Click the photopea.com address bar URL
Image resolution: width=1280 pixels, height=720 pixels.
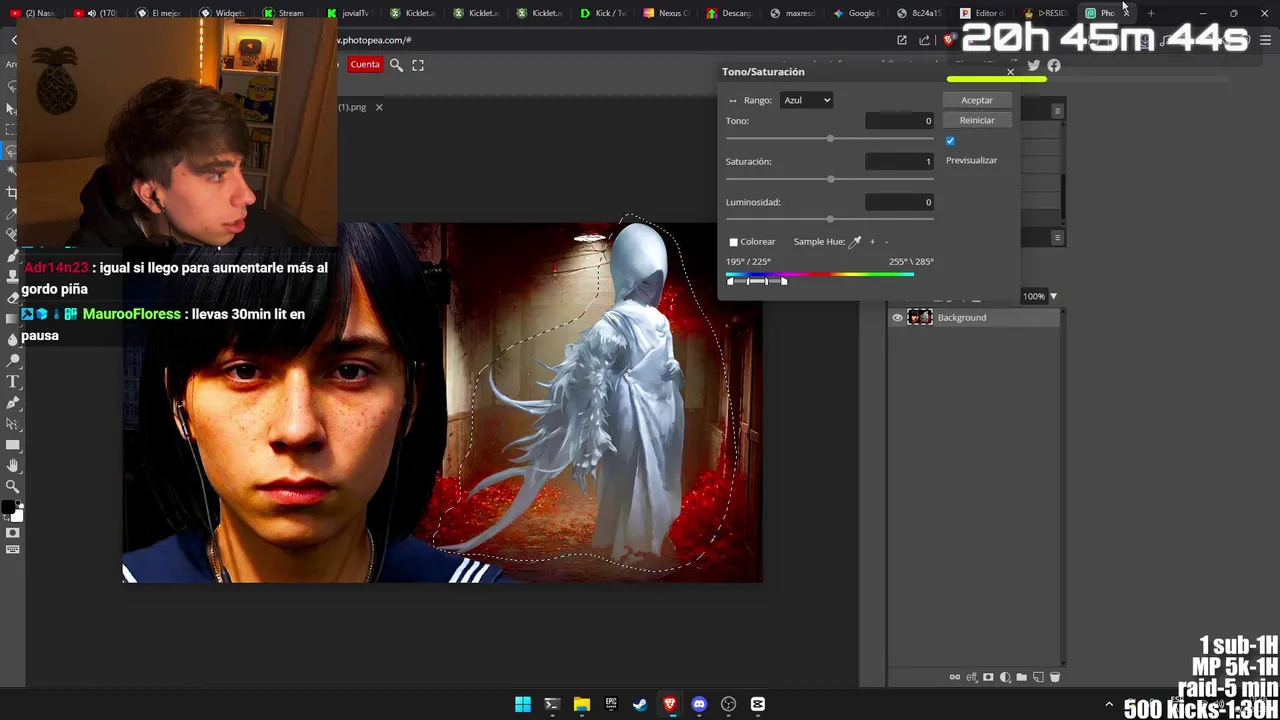pos(375,40)
